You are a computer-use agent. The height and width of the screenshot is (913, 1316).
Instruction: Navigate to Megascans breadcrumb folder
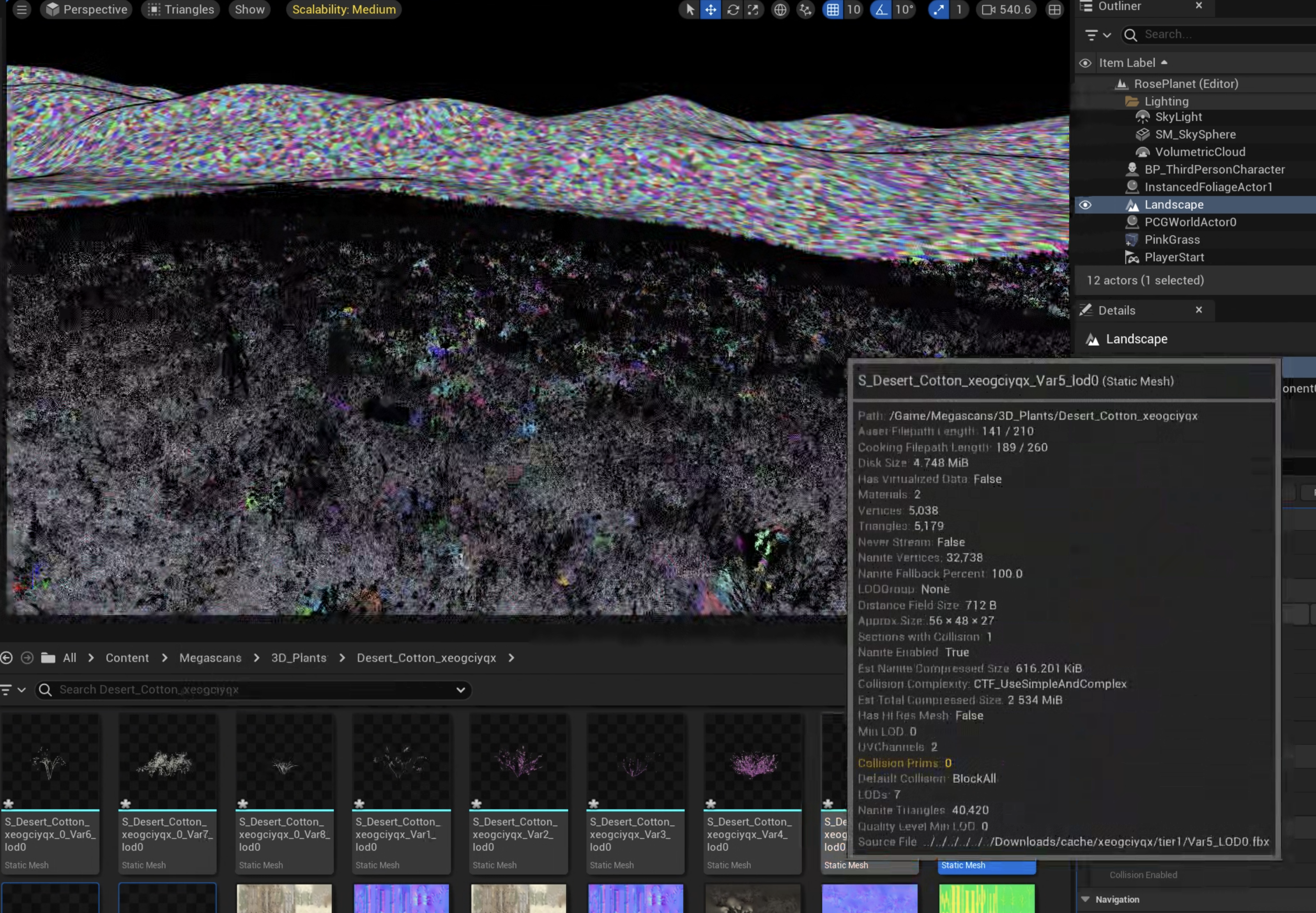click(x=210, y=658)
